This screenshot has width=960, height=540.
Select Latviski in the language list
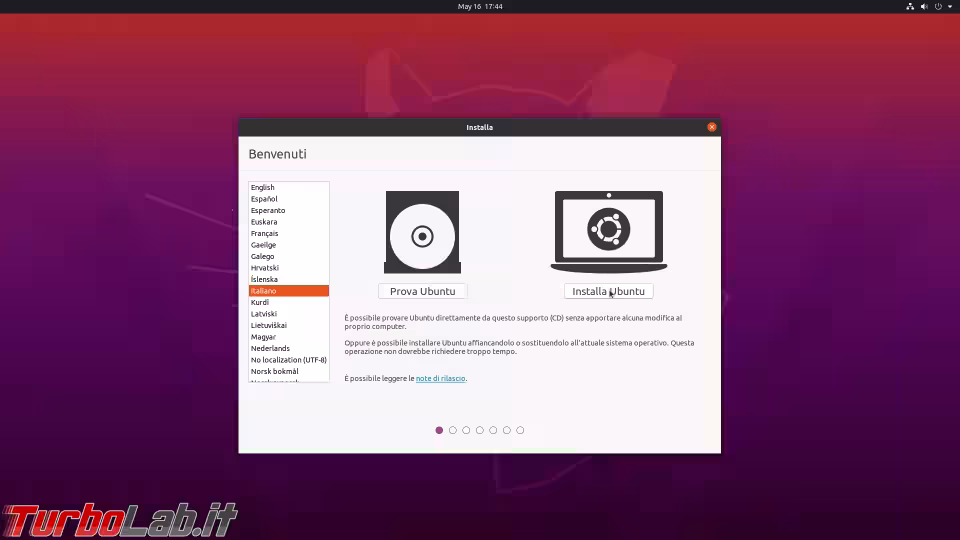pos(289,313)
